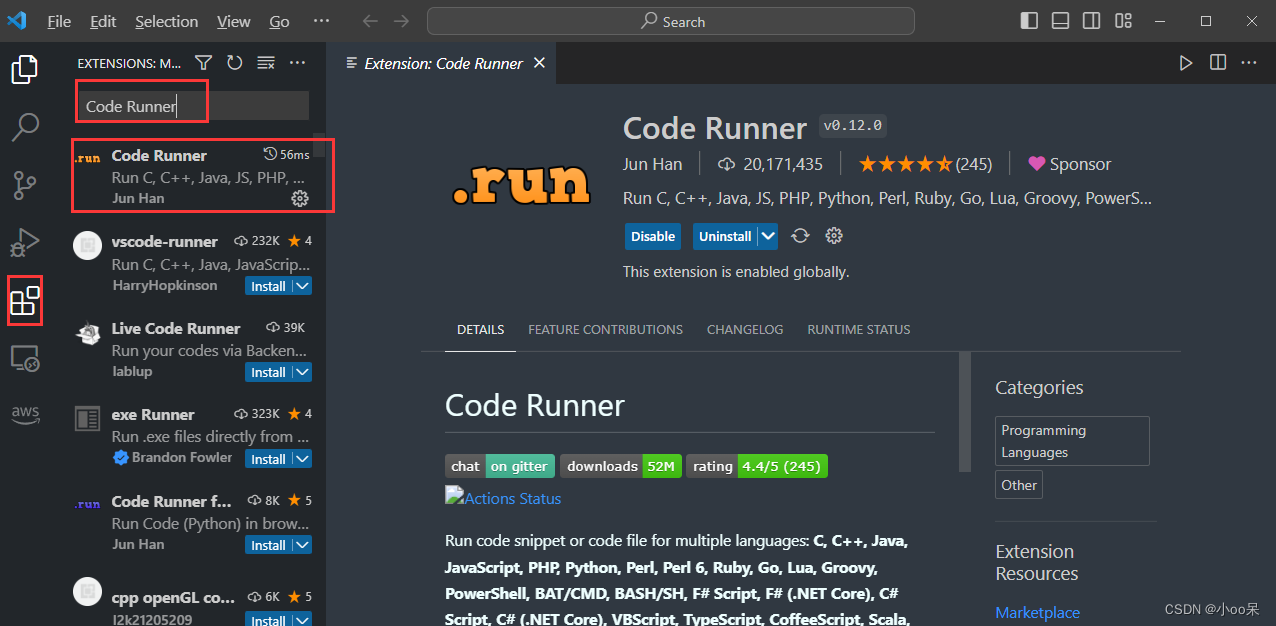Install exe Runner extension
1276x626 pixels.
coord(268,459)
